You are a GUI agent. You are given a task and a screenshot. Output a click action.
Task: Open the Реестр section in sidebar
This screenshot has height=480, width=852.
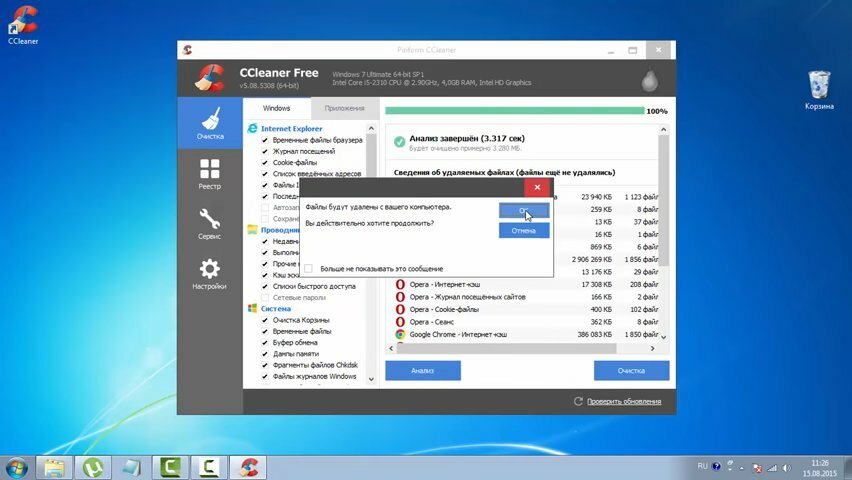[210, 174]
